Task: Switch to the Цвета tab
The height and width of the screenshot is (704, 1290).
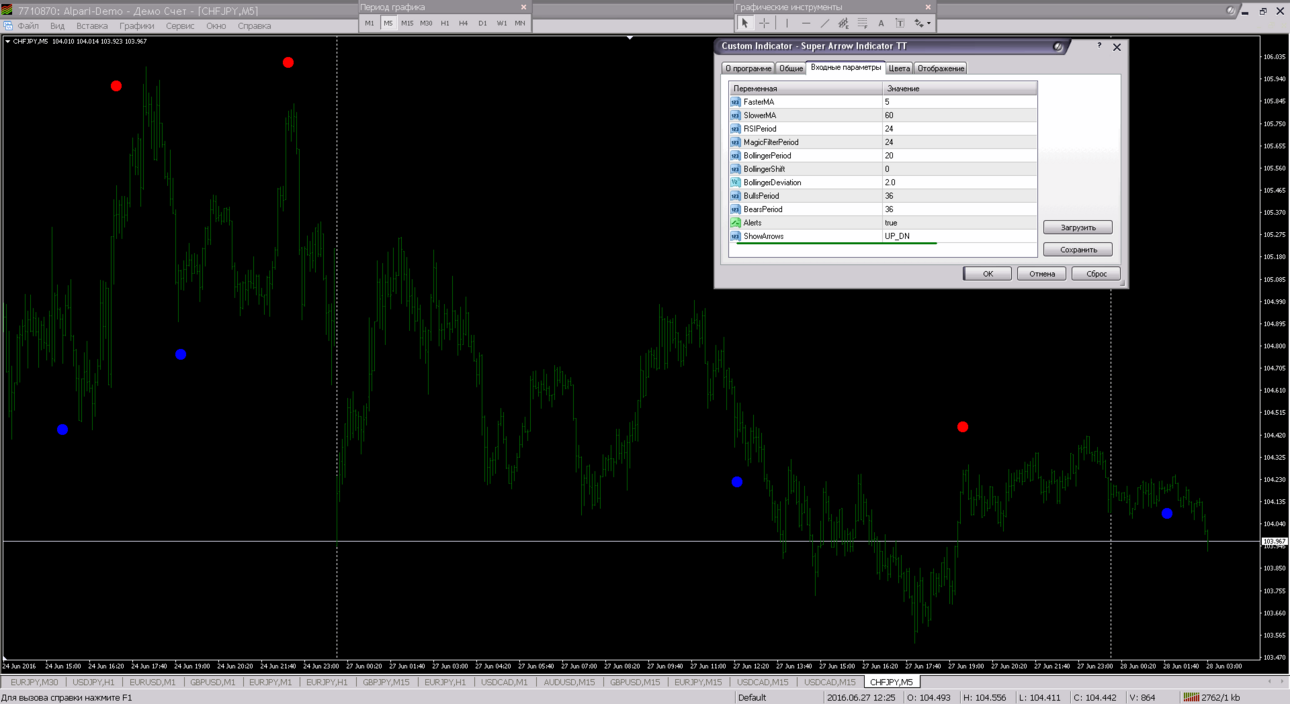Action: click(899, 68)
